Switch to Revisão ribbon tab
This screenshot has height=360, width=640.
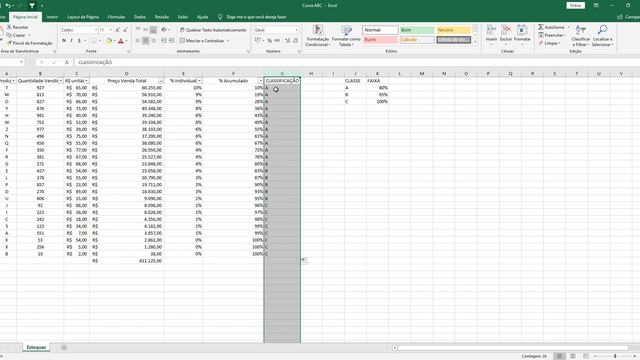tap(162, 17)
